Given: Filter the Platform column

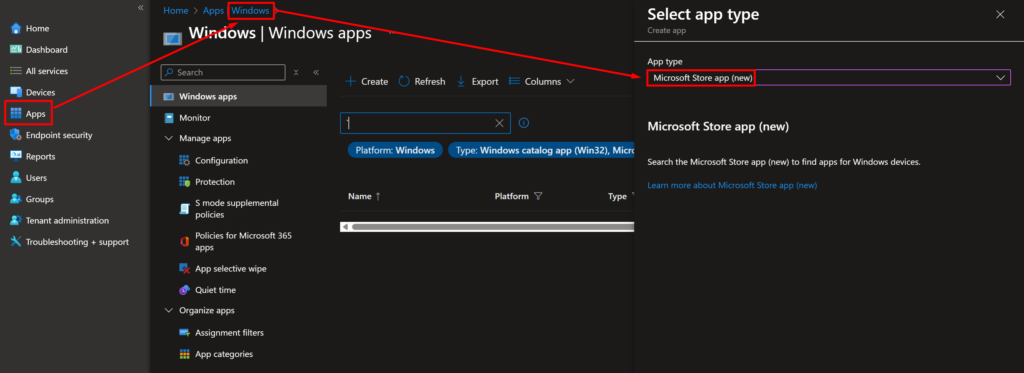Looking at the screenshot, I should pos(538,197).
